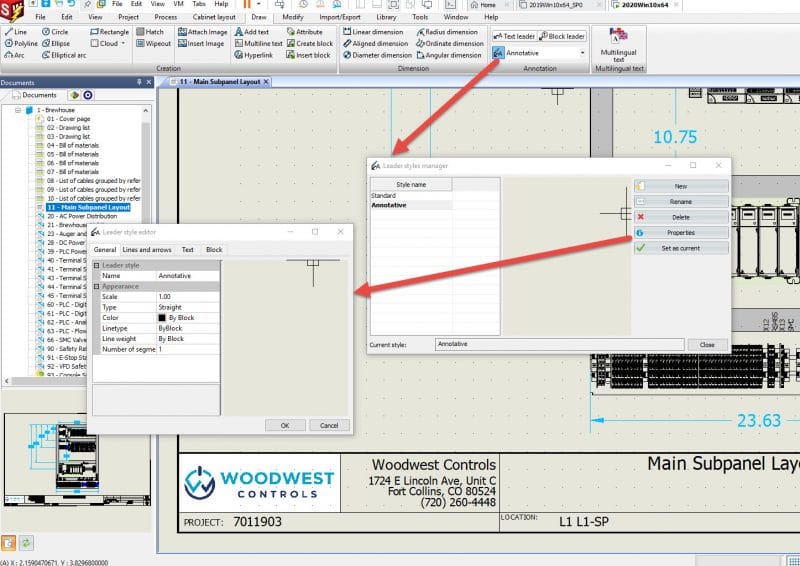The image size is (800, 566).
Task: Select 20 - AC Power Distribution page
Action: (x=82, y=216)
